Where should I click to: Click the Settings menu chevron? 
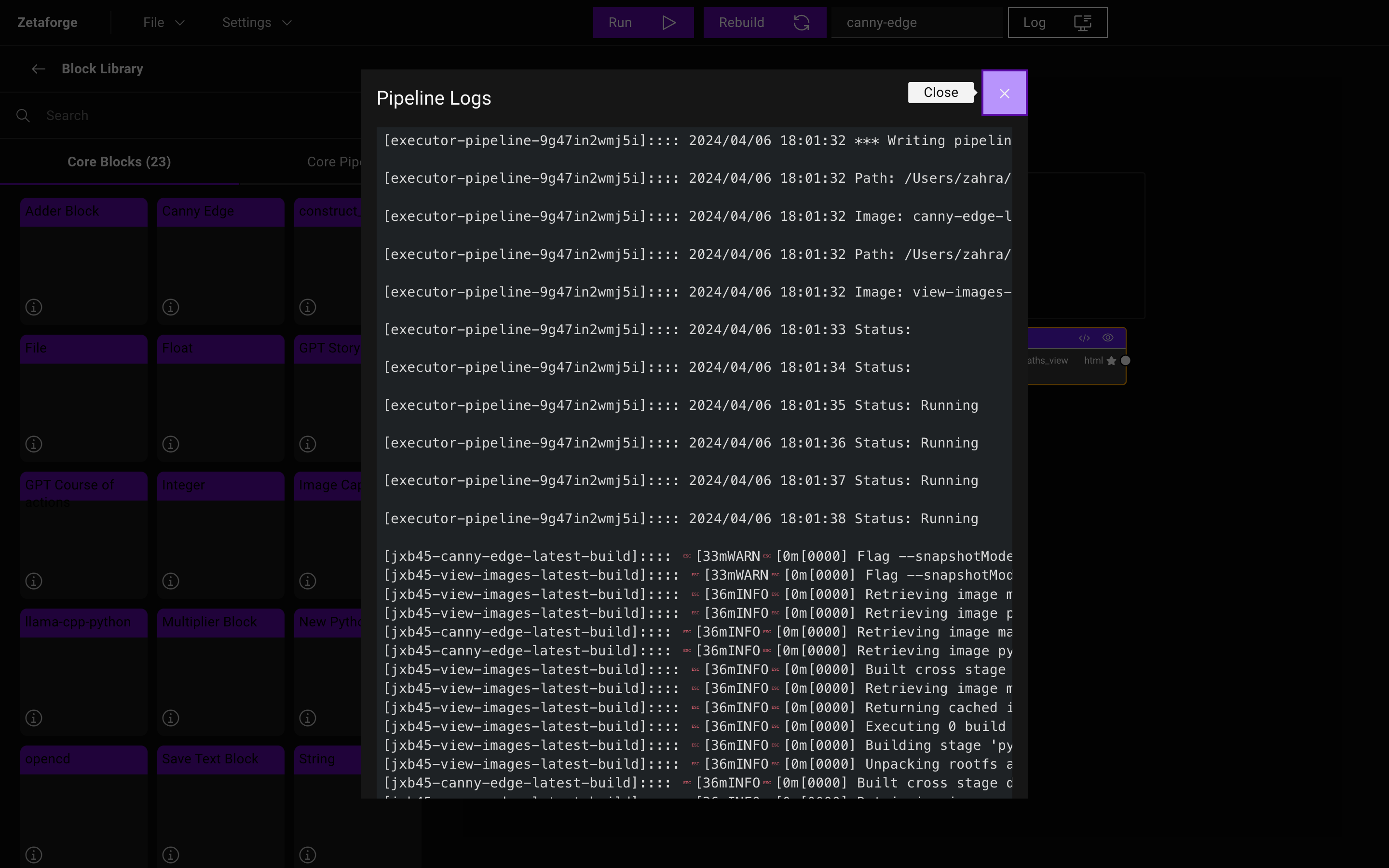[x=287, y=22]
